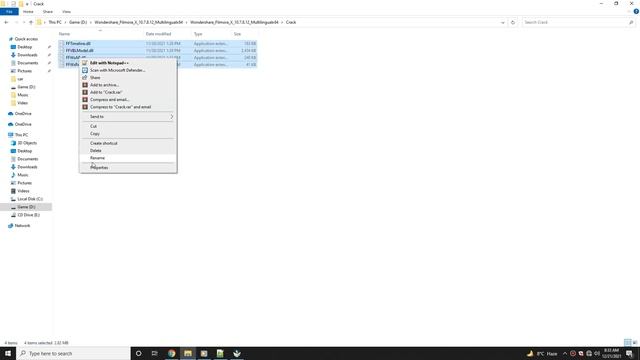
Task: Choose Add to "Crack.rar"
Action: pos(106,92)
